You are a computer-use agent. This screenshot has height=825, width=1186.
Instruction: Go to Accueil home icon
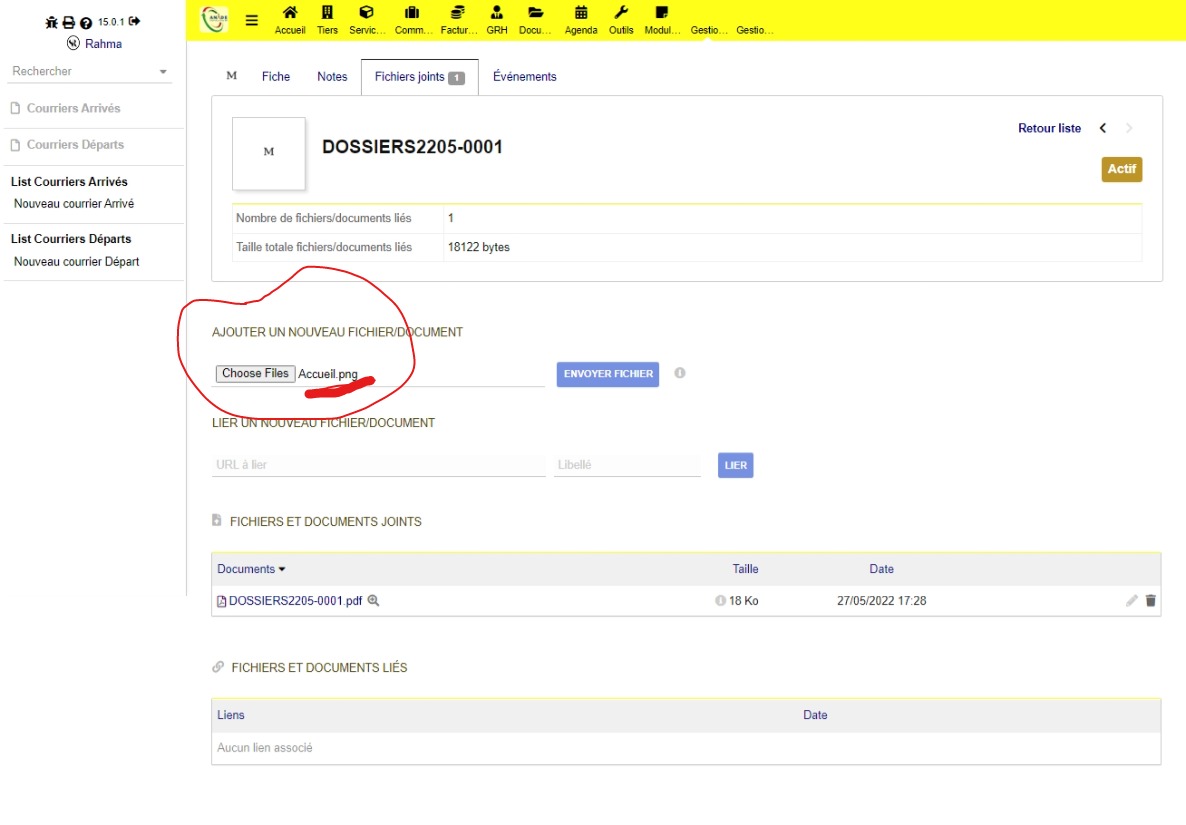(290, 12)
